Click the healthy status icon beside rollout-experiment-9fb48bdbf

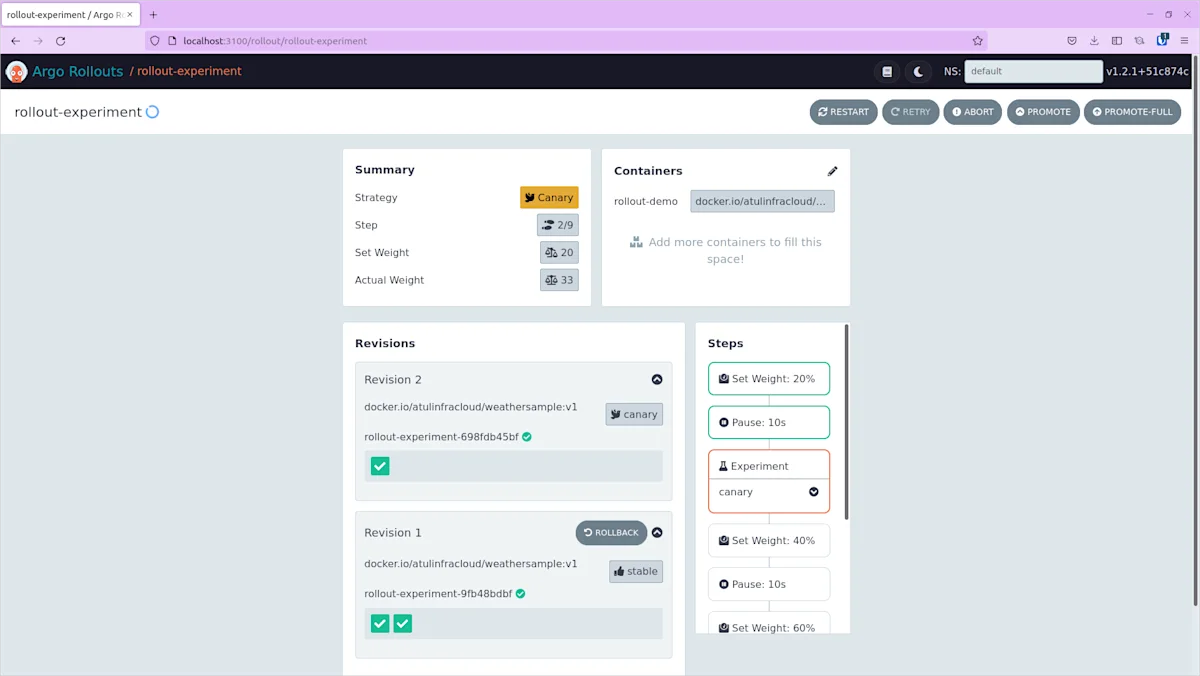(x=520, y=594)
